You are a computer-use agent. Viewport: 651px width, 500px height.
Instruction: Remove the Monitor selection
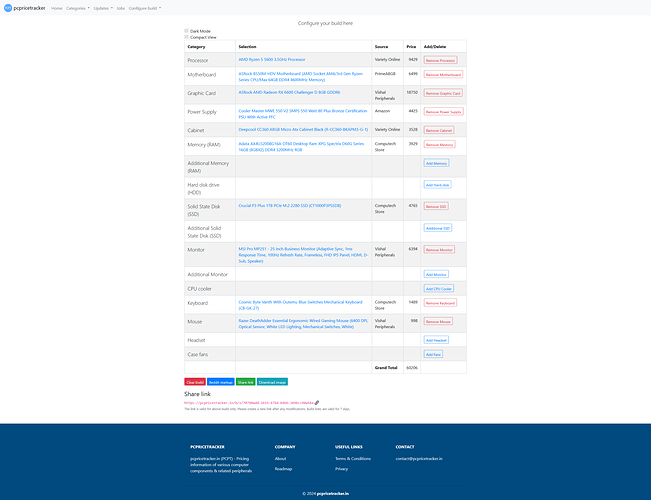pyautogui.click(x=439, y=250)
